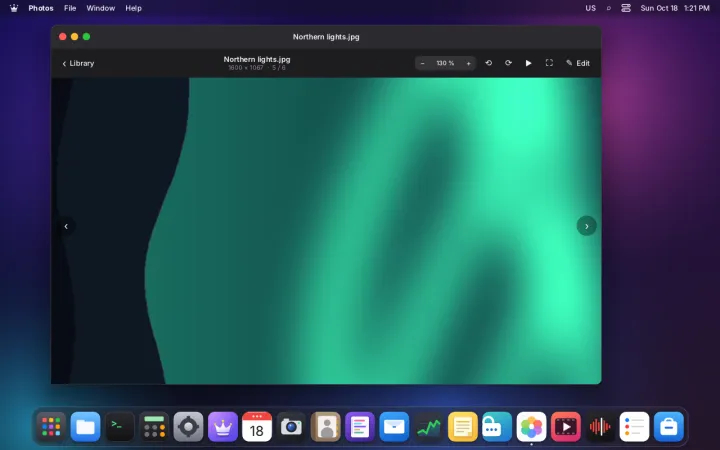720x450 pixels.
Task: Open the crown system menu
Action: [x=14, y=8]
